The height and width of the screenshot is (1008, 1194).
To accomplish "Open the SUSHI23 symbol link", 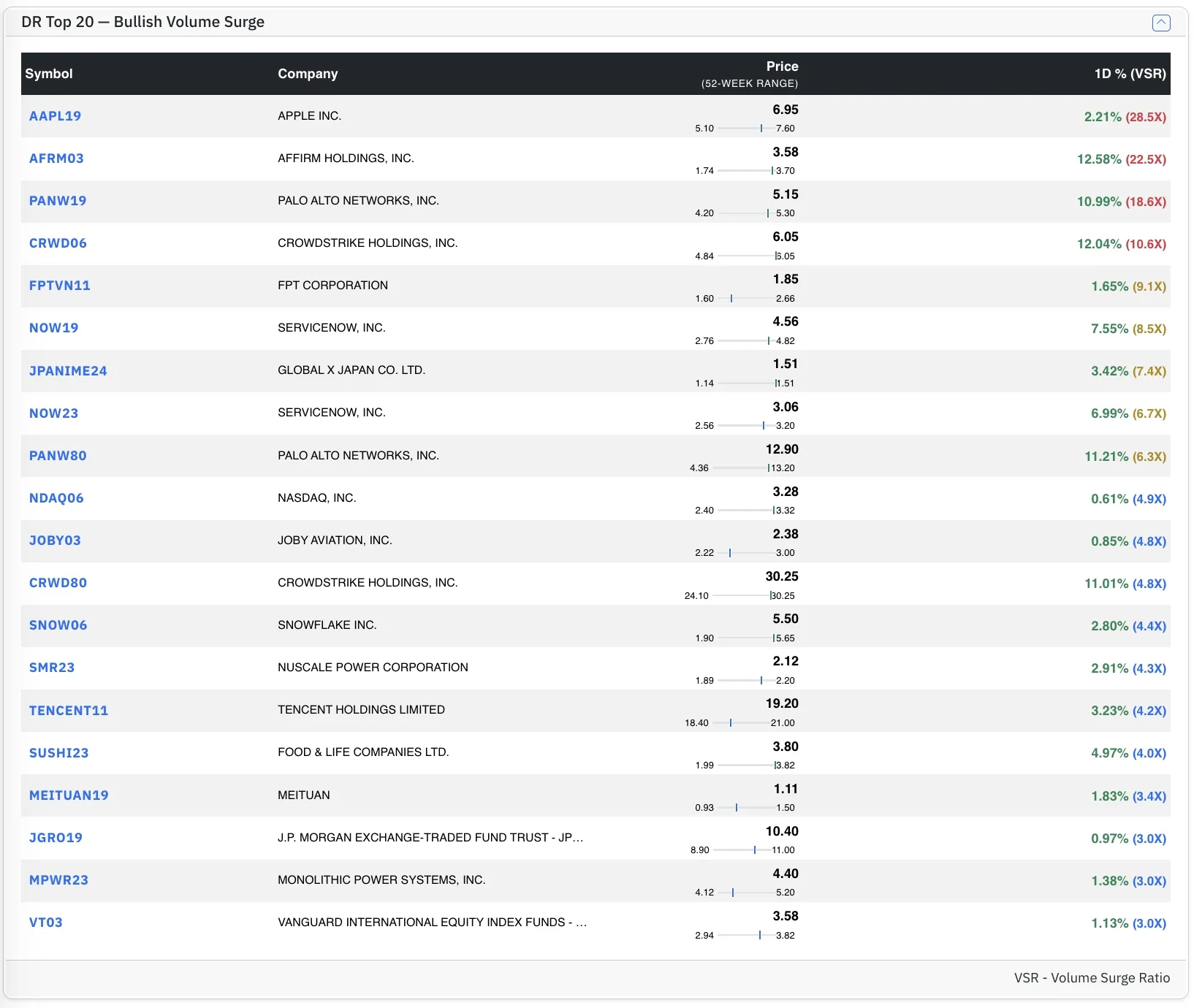I will click(x=58, y=753).
